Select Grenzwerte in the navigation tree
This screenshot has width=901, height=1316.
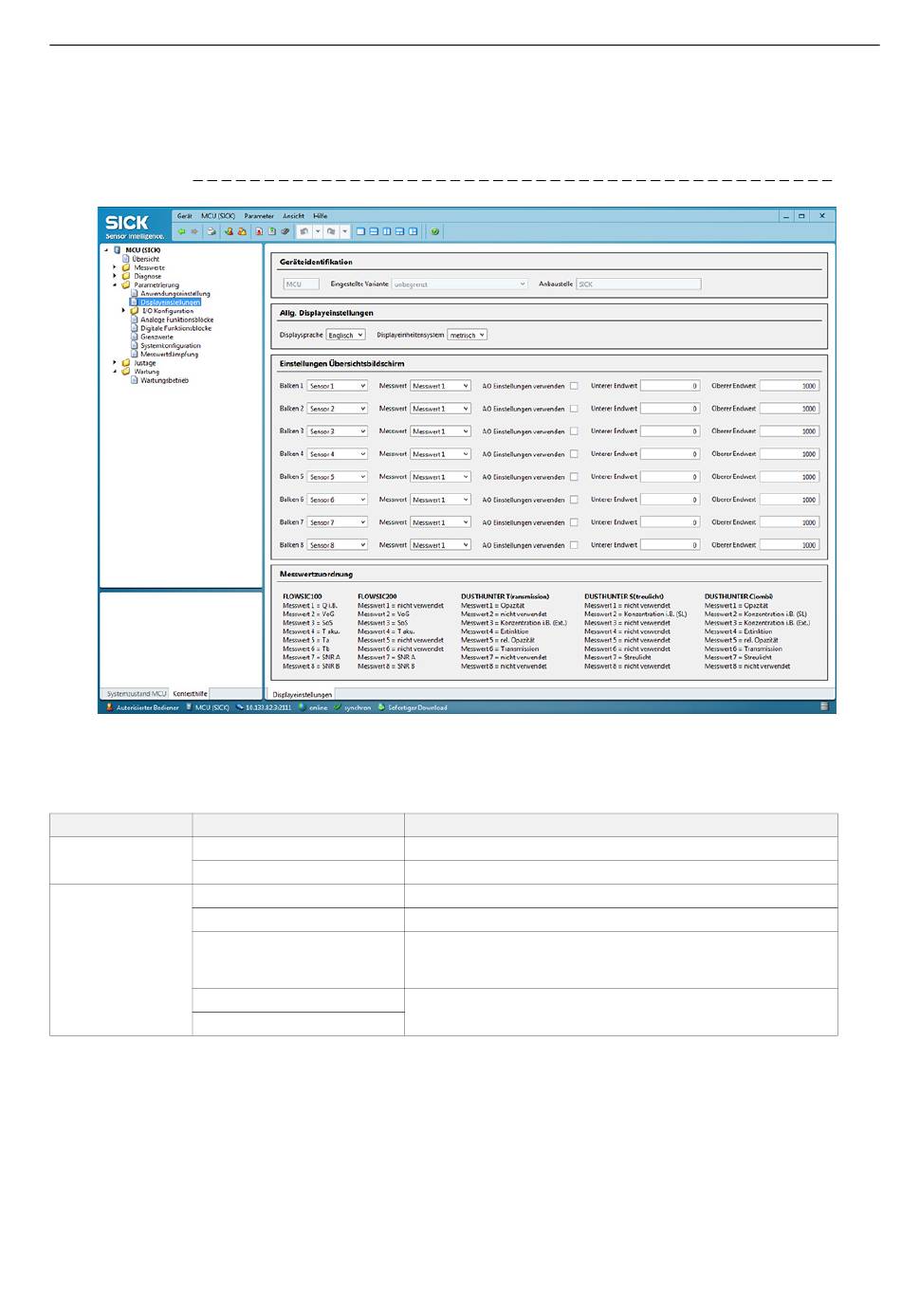(156, 337)
